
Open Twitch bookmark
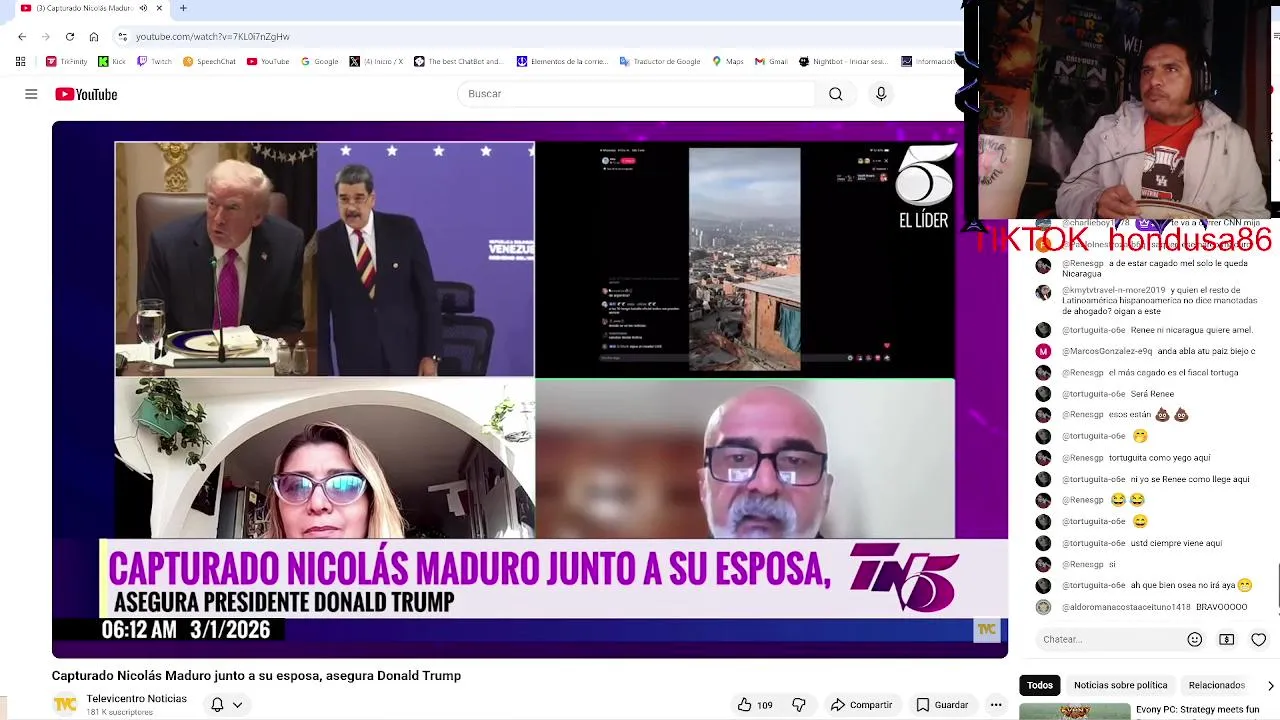[x=154, y=61]
